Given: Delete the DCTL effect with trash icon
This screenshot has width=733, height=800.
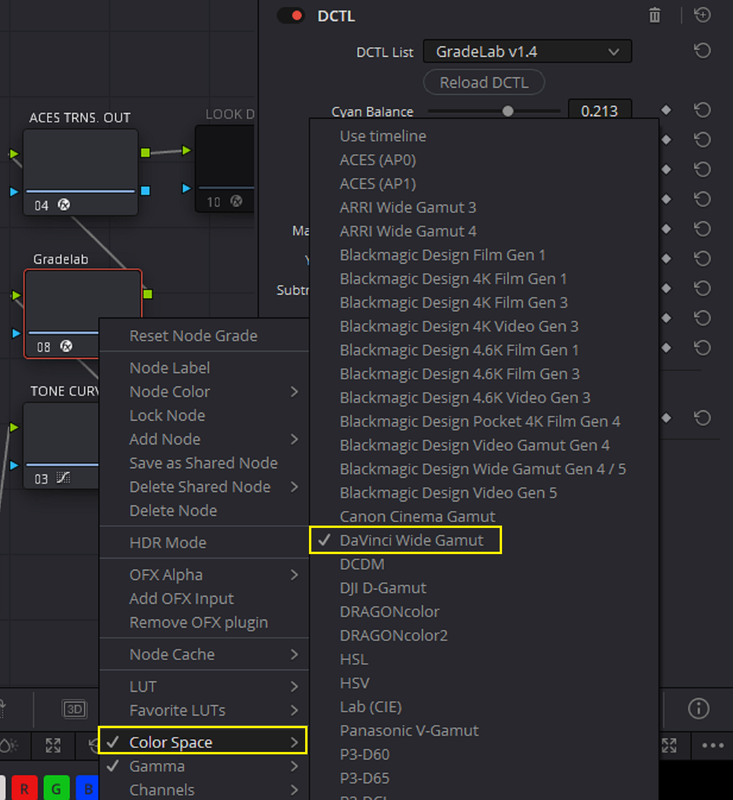Looking at the screenshot, I should pyautogui.click(x=654, y=15).
